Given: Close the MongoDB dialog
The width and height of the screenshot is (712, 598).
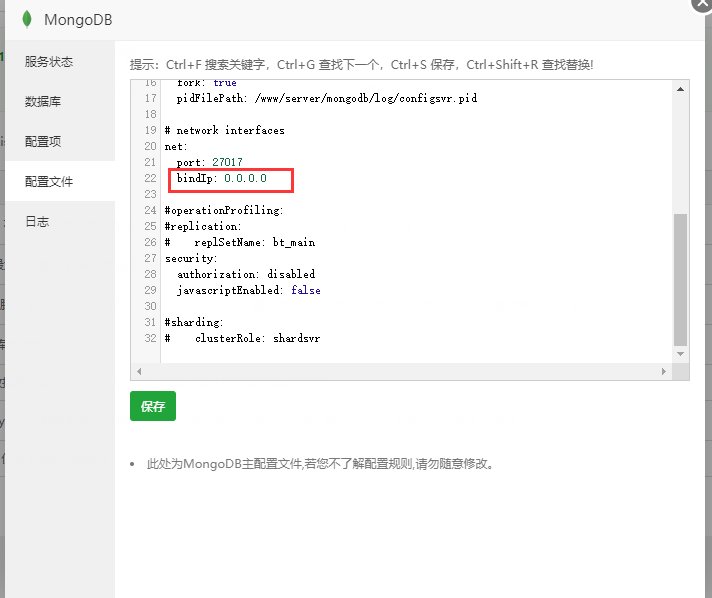Looking at the screenshot, I should pos(702,4).
